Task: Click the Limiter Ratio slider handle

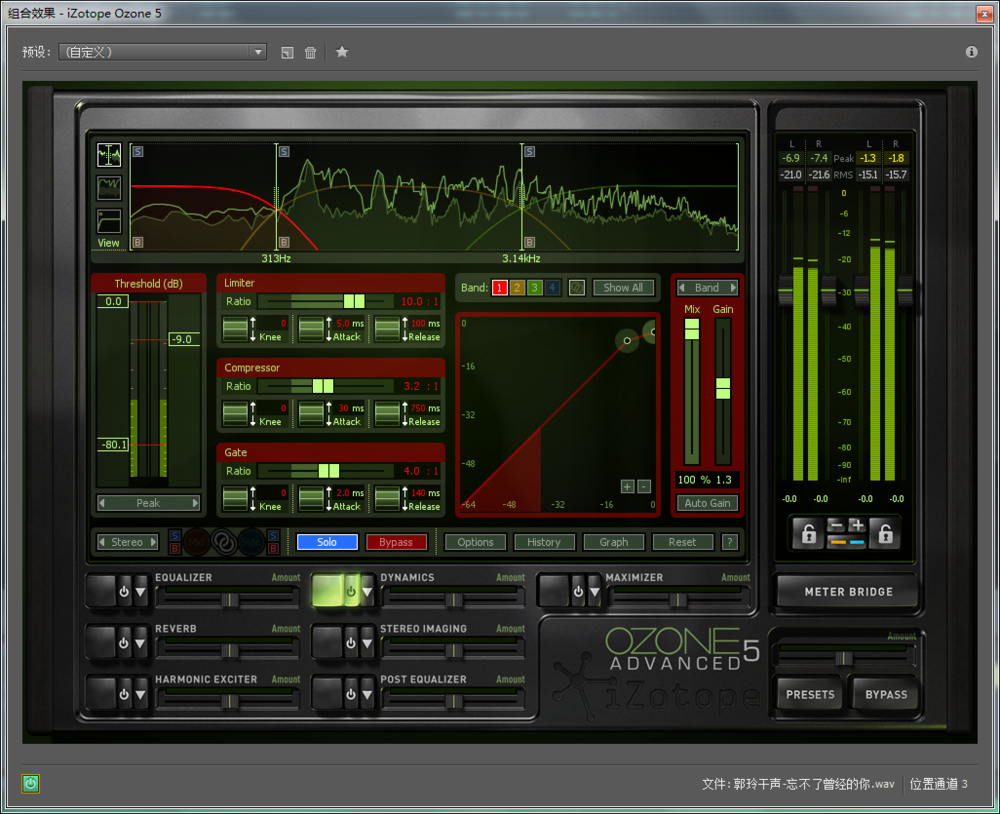Action: click(354, 301)
